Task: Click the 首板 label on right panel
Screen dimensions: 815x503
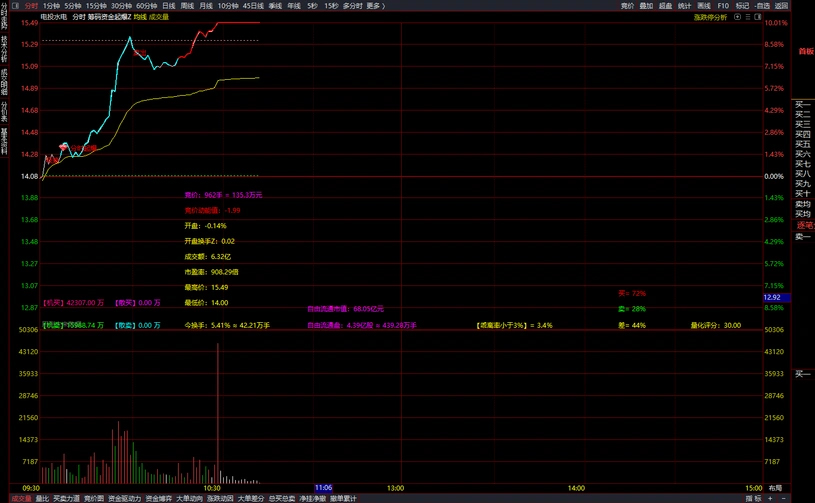Action: (806, 51)
